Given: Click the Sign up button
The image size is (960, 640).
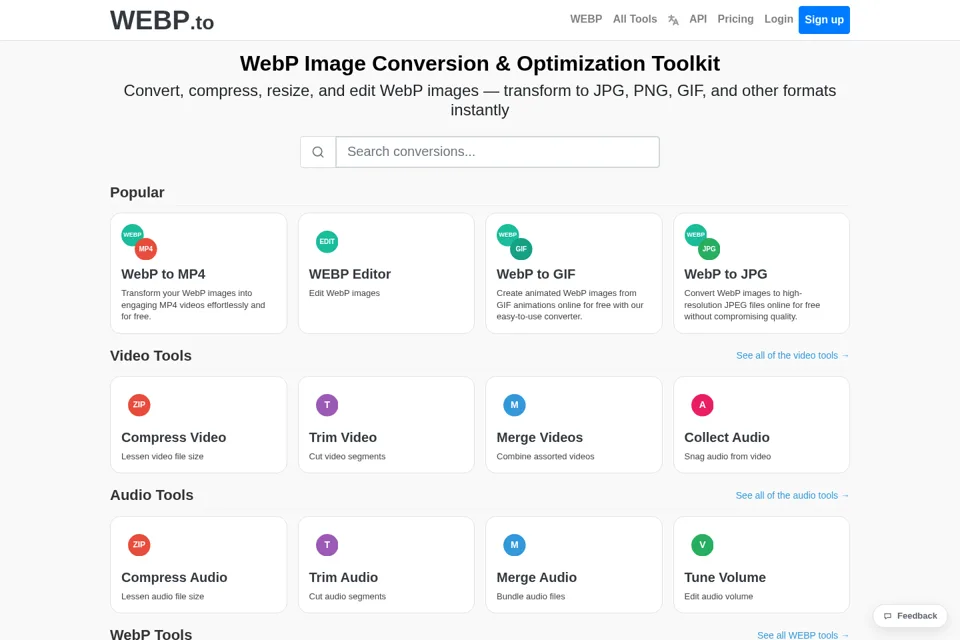Looking at the screenshot, I should [824, 20].
